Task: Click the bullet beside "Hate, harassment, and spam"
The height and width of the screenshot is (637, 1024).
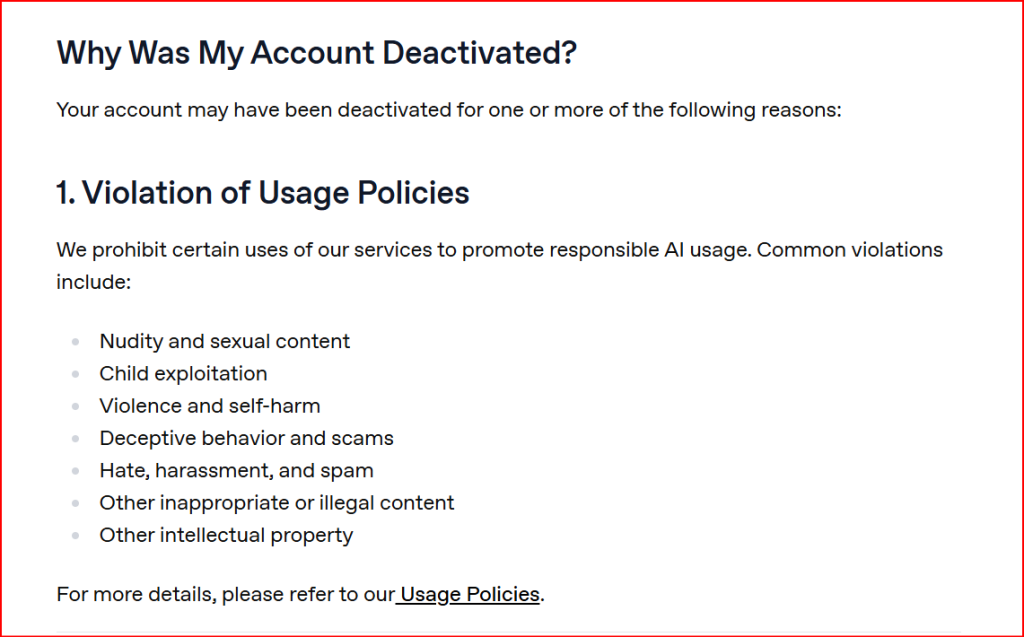Action: click(x=75, y=471)
